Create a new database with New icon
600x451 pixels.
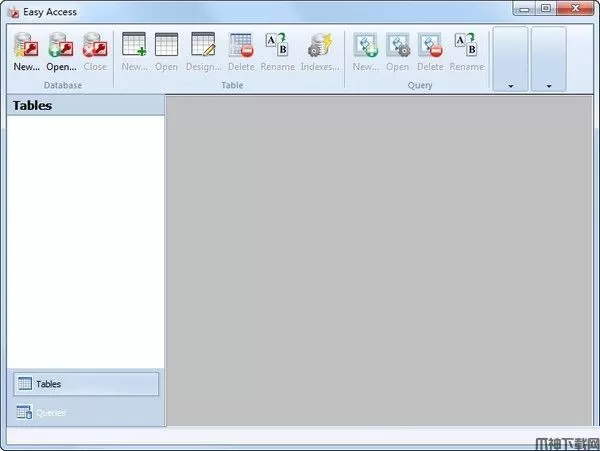(x=26, y=52)
